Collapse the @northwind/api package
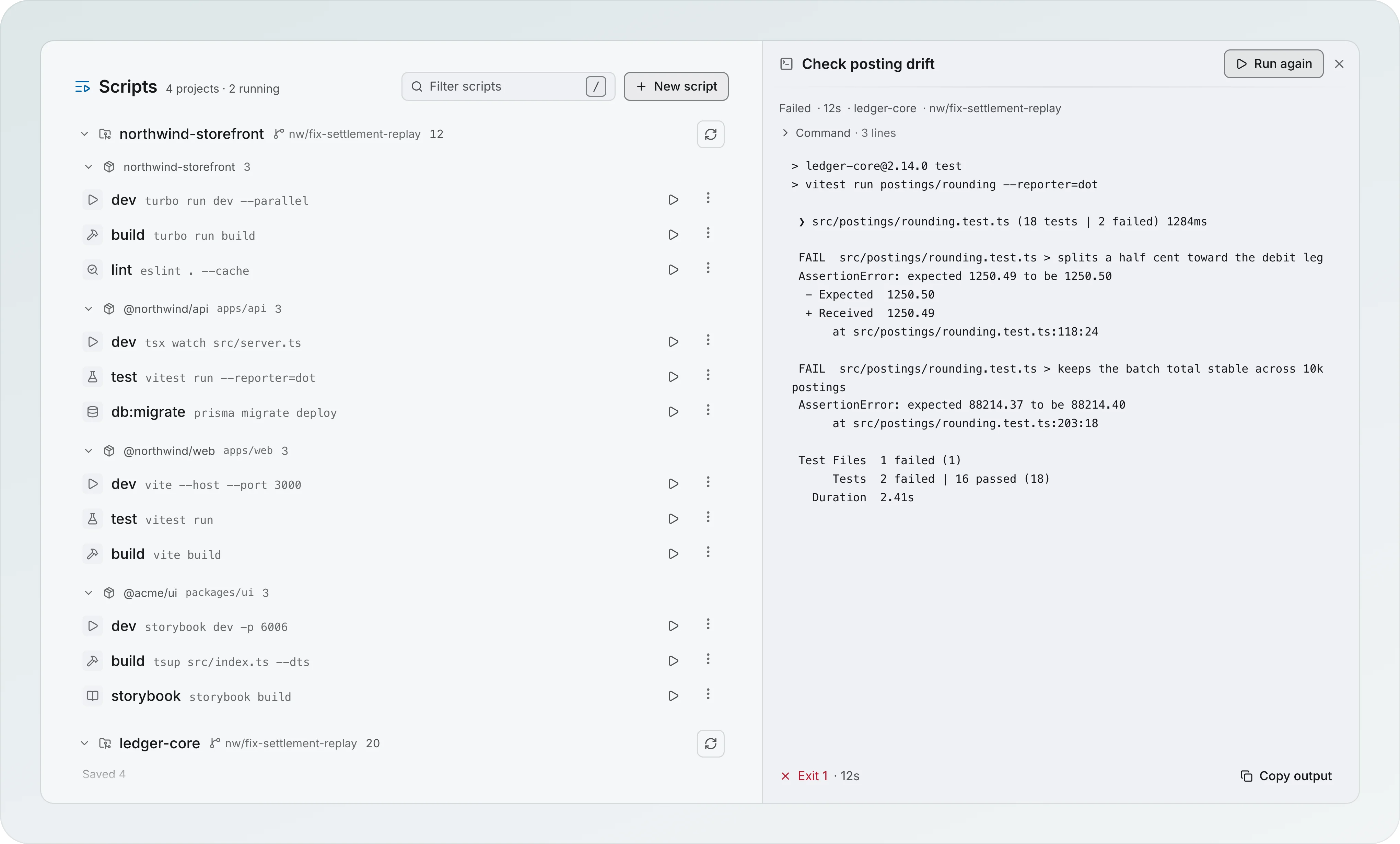 (89, 309)
